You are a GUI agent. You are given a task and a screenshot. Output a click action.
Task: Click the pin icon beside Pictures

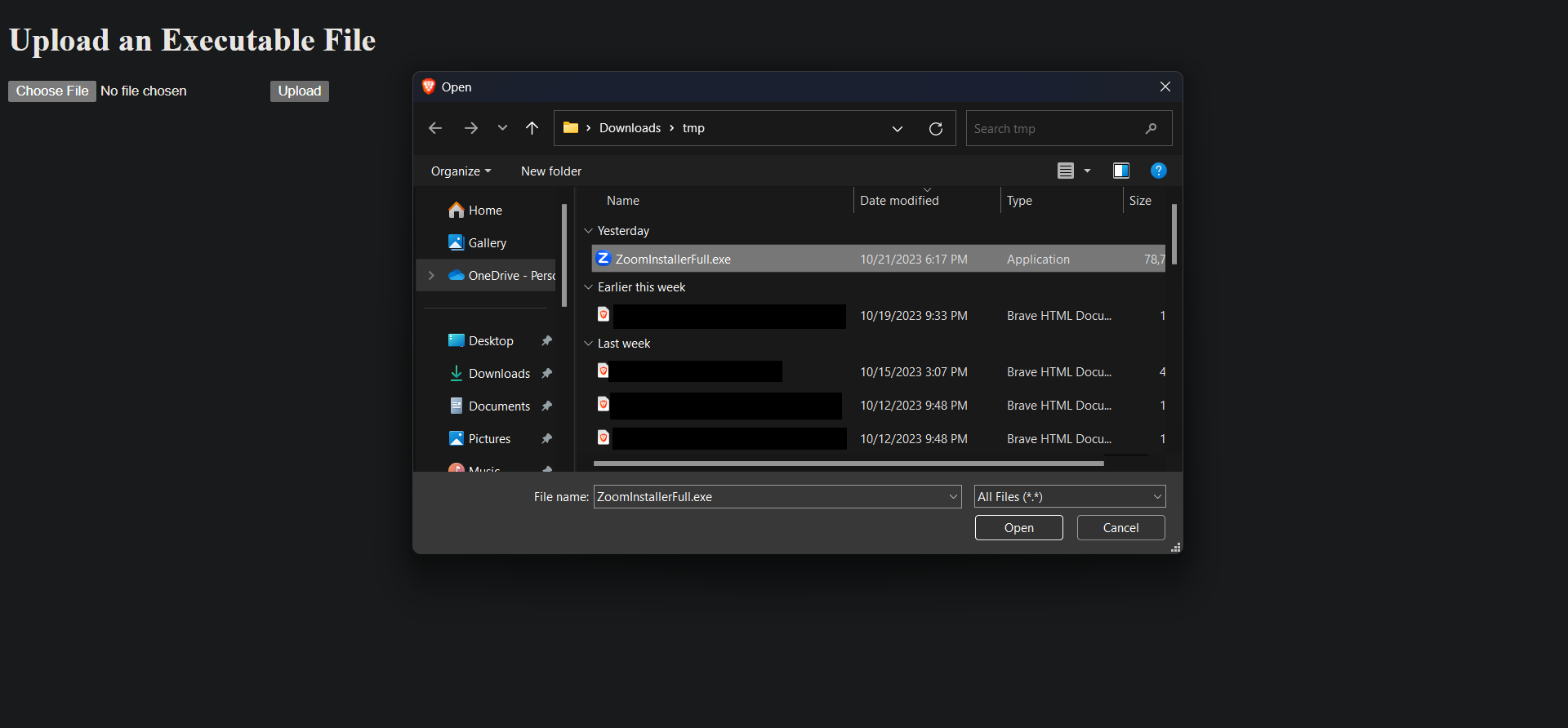coord(547,439)
